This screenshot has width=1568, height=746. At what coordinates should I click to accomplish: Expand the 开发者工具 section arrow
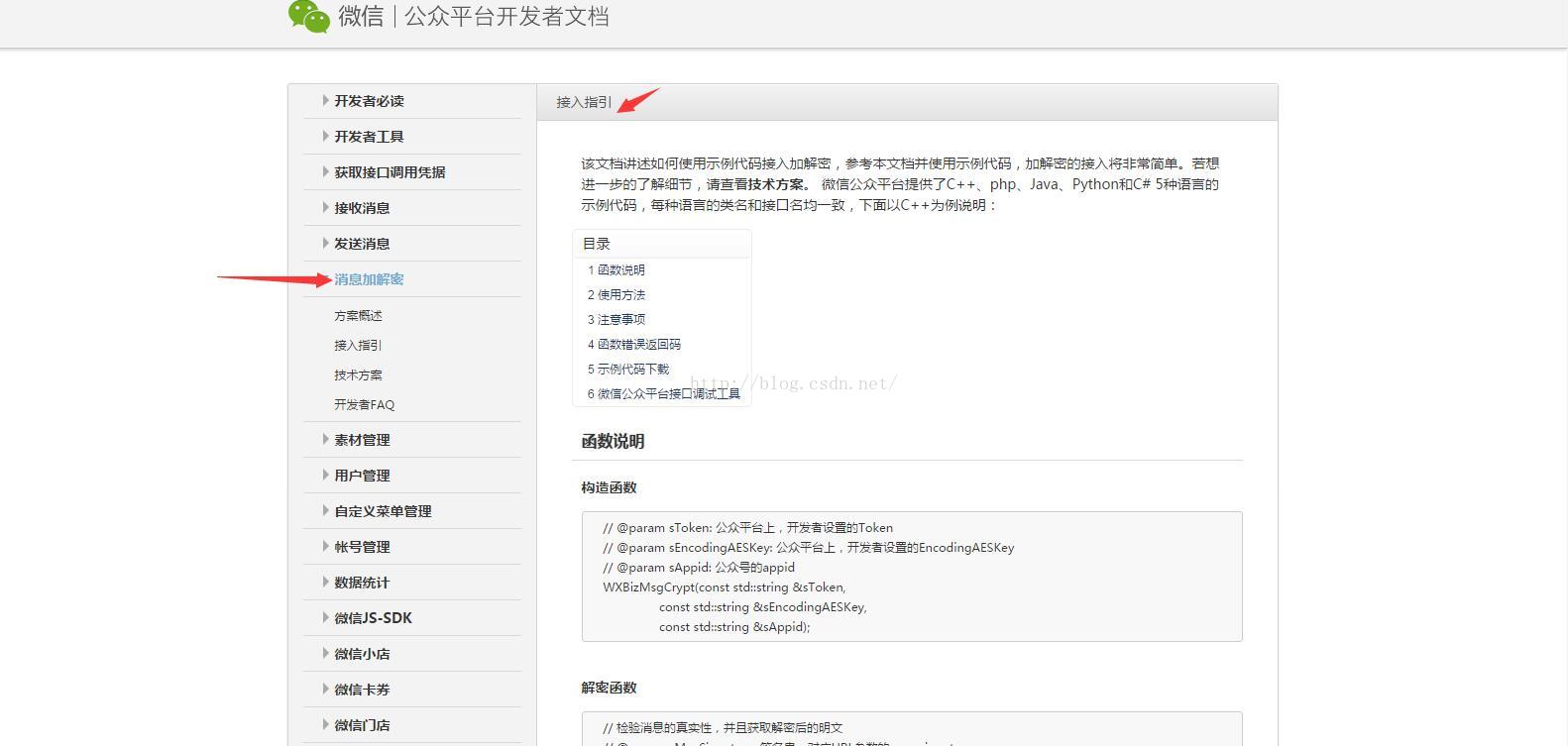coord(325,136)
